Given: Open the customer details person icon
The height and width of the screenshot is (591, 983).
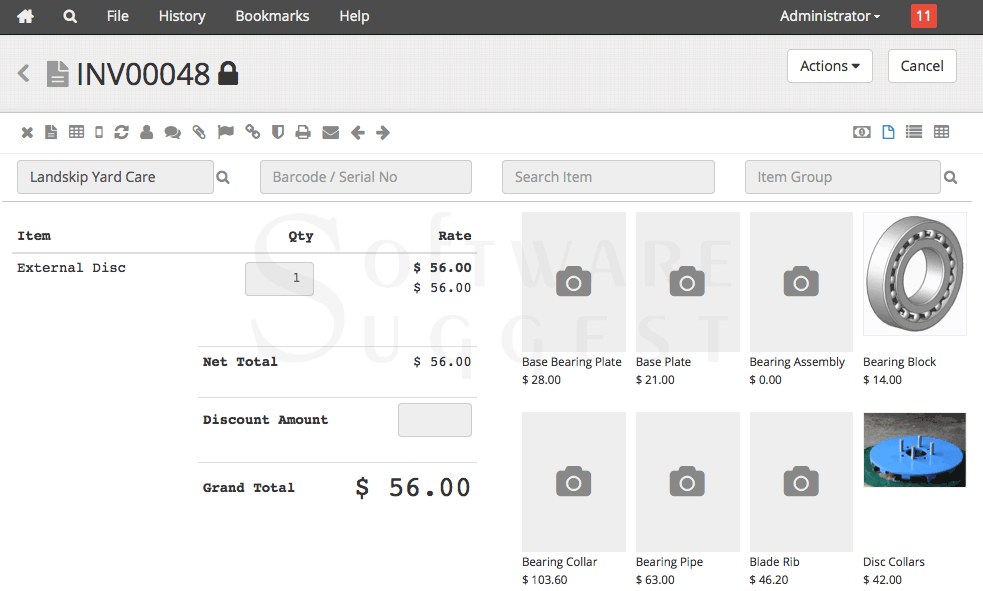Looking at the screenshot, I should (146, 131).
